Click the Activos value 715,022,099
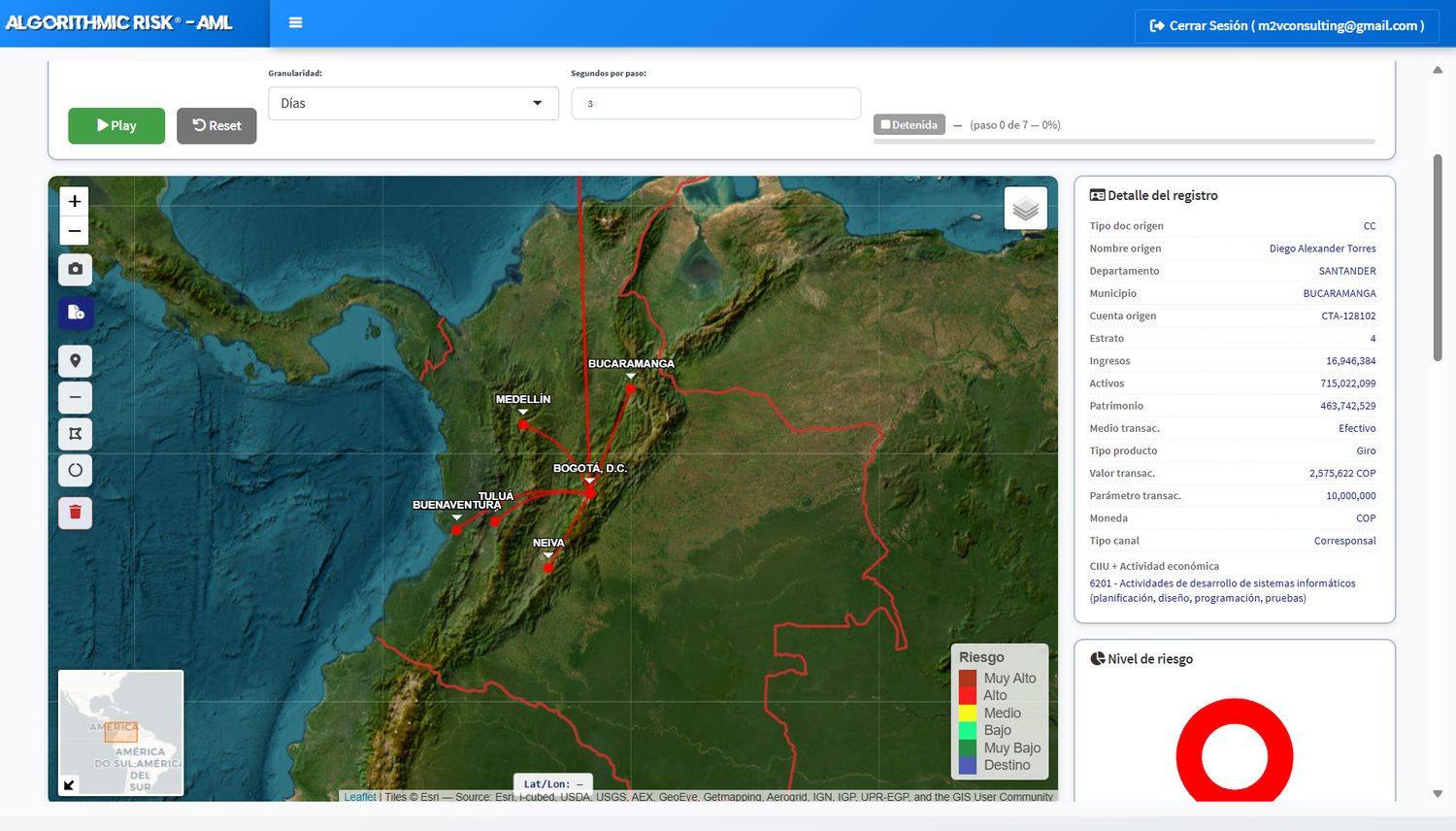 click(1348, 383)
